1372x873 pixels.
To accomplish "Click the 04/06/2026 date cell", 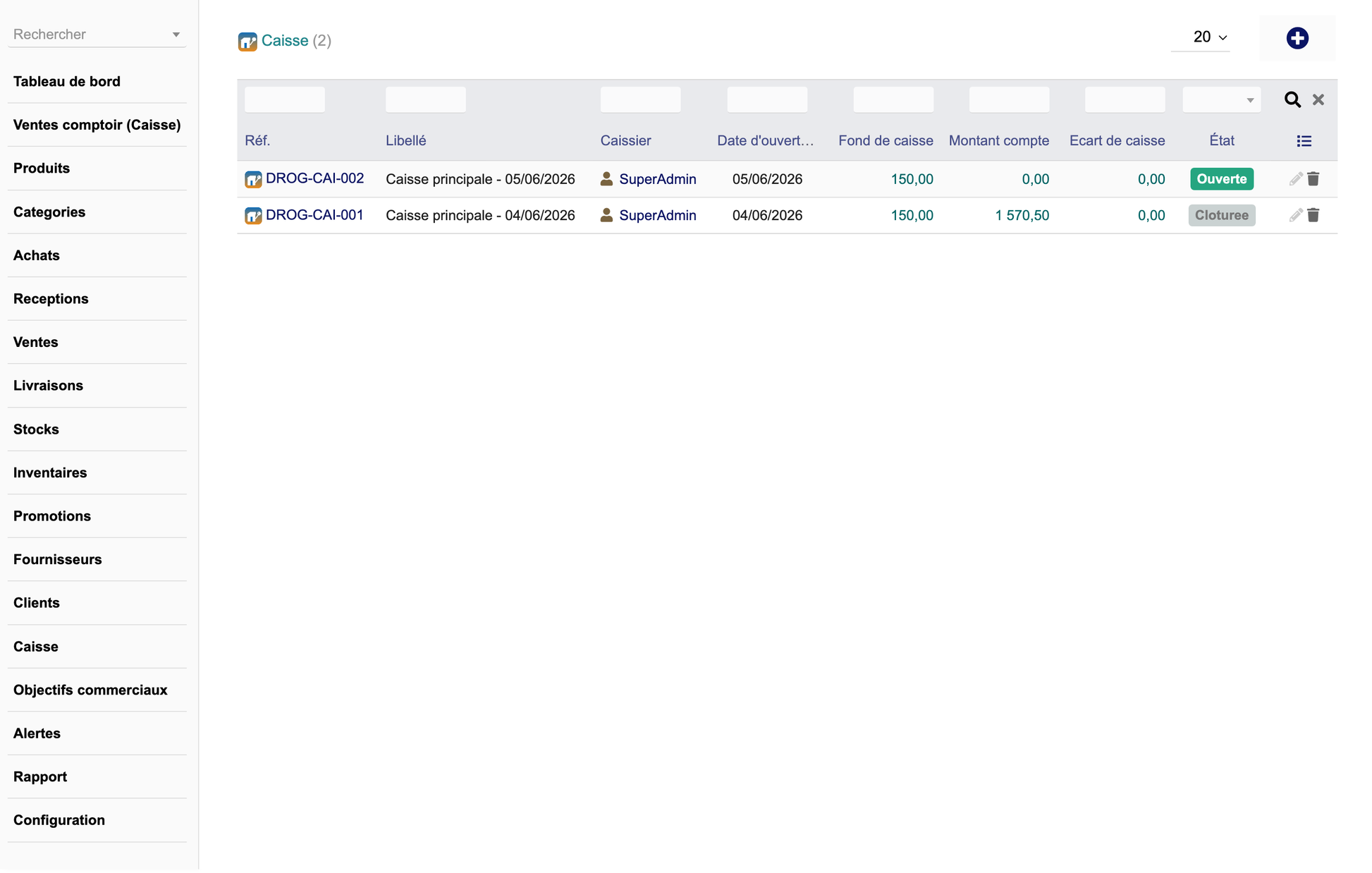I will click(x=767, y=215).
